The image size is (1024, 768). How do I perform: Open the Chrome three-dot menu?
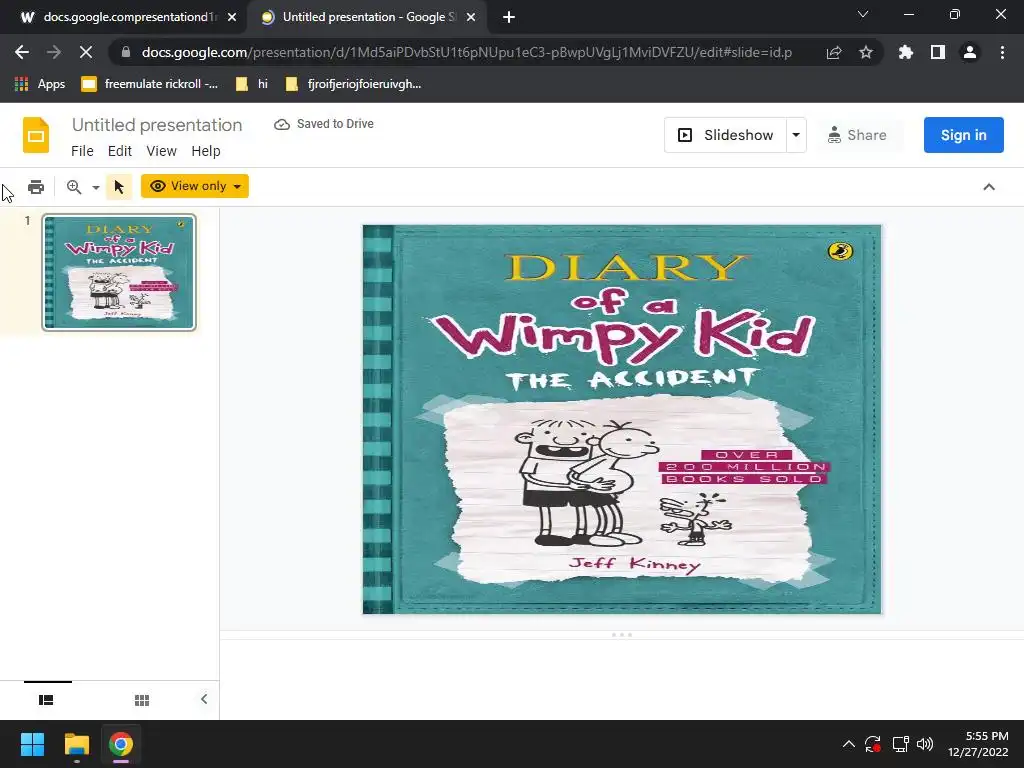pyautogui.click(x=1002, y=52)
